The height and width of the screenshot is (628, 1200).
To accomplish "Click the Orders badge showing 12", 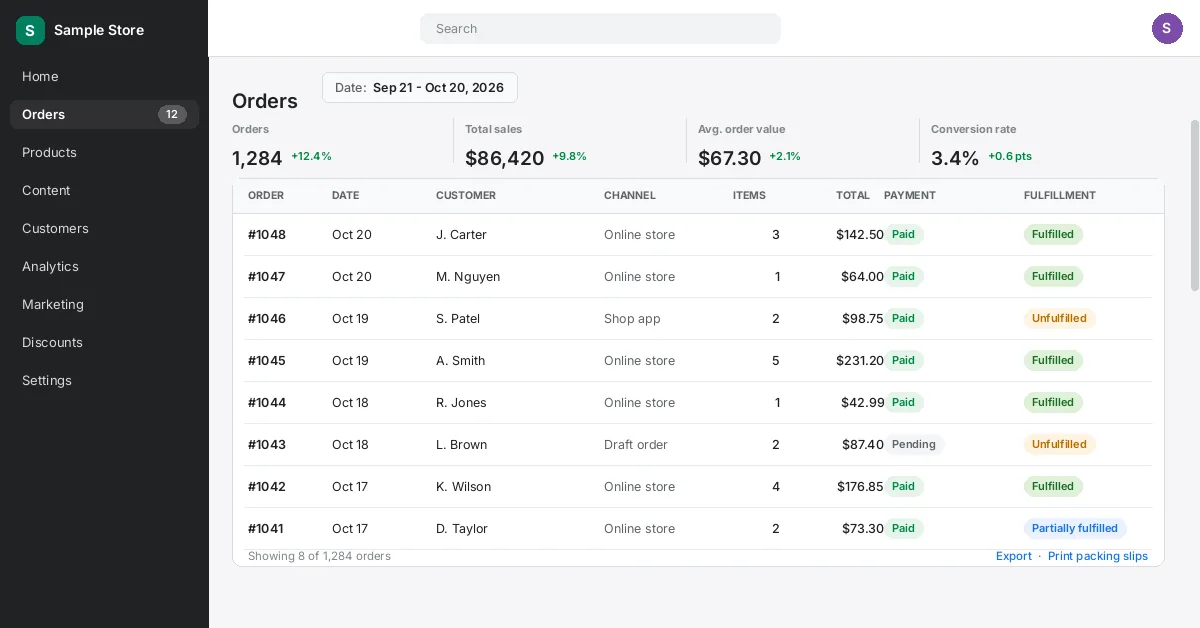I will (172, 114).
